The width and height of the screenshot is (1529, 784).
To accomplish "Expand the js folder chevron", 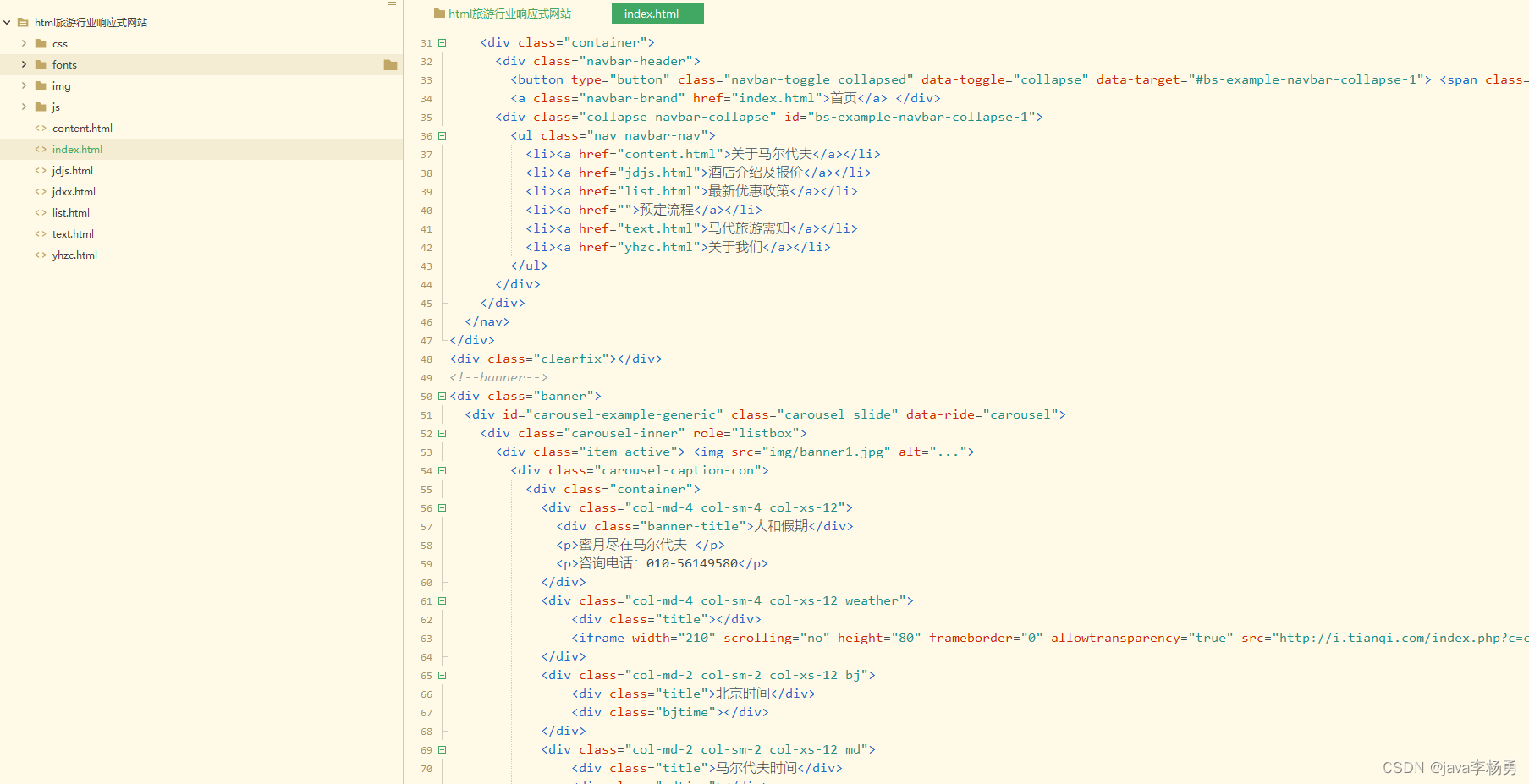I will (x=24, y=107).
